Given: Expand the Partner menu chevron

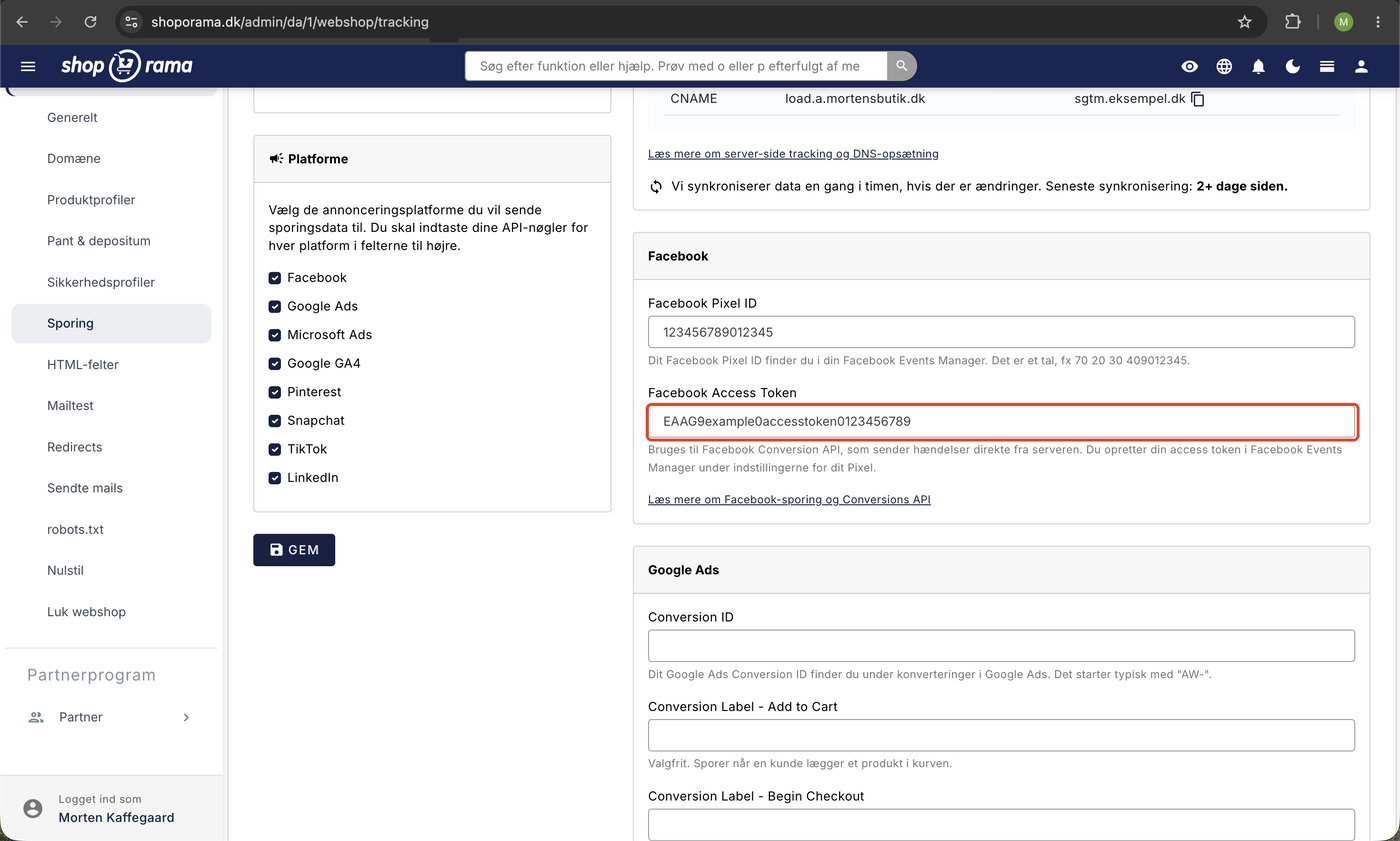Looking at the screenshot, I should pos(186,717).
